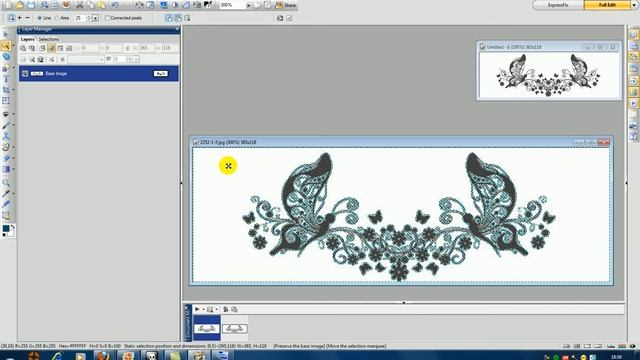The height and width of the screenshot is (360, 640).
Task: Select the Eraser tool
Action: click(x=6, y=158)
